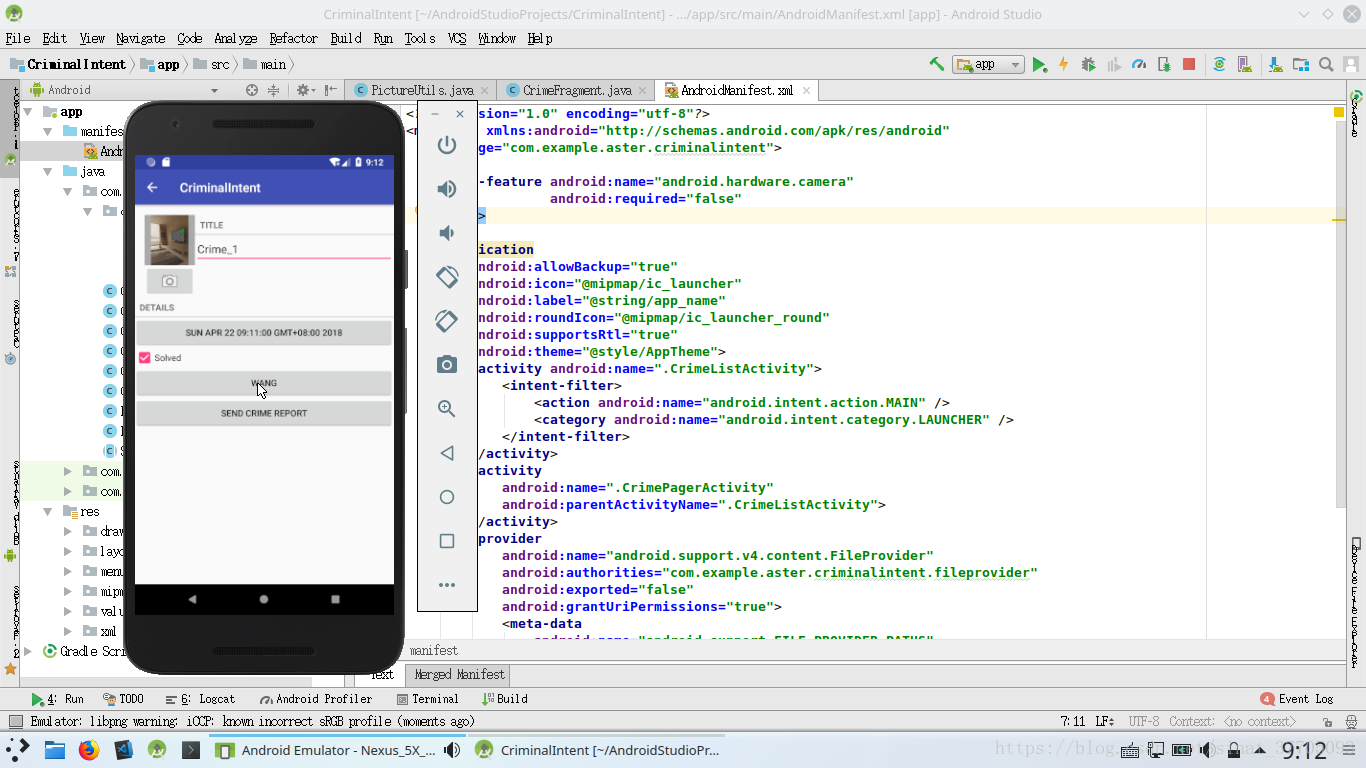Expand the xml folder arrow under res
The width and height of the screenshot is (1366, 768).
point(68,632)
